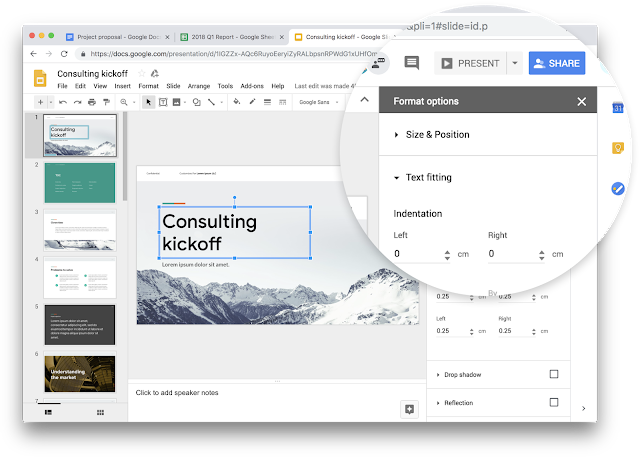The width and height of the screenshot is (640, 457).
Task: Click the Last edit was made link
Action: click(325, 86)
